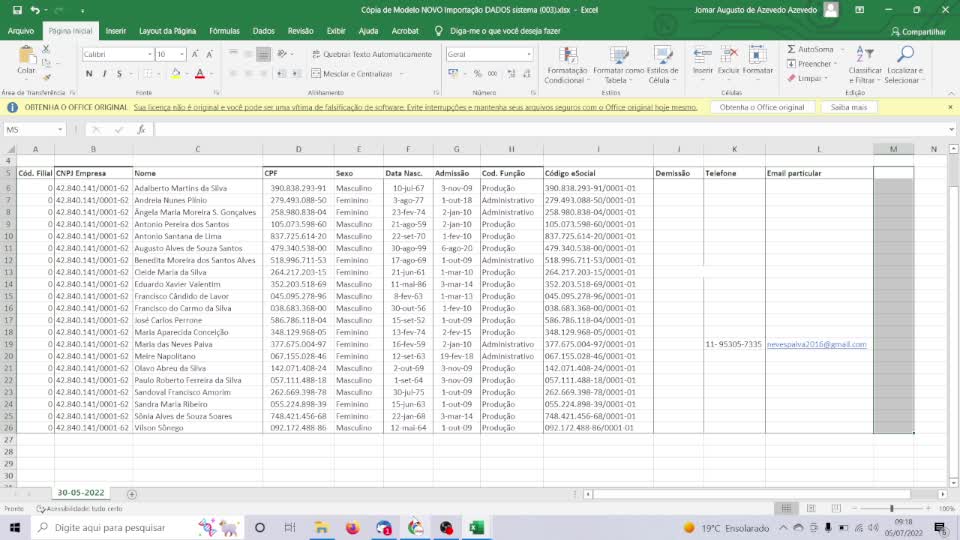Open the Limpar clear dropdown

(x=826, y=78)
